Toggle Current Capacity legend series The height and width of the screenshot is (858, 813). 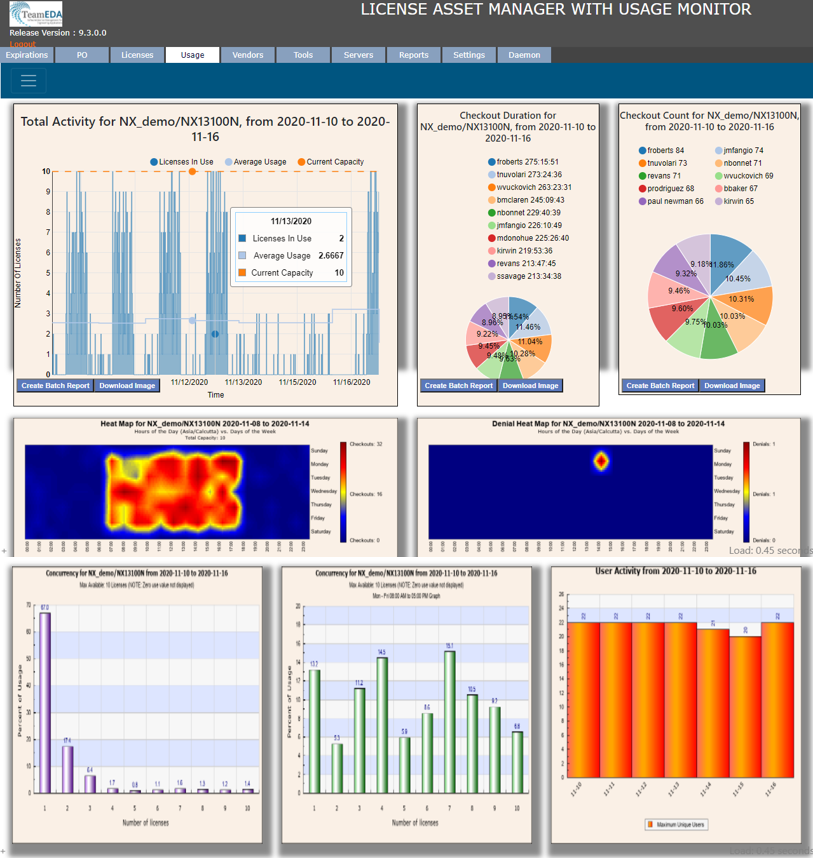point(330,161)
